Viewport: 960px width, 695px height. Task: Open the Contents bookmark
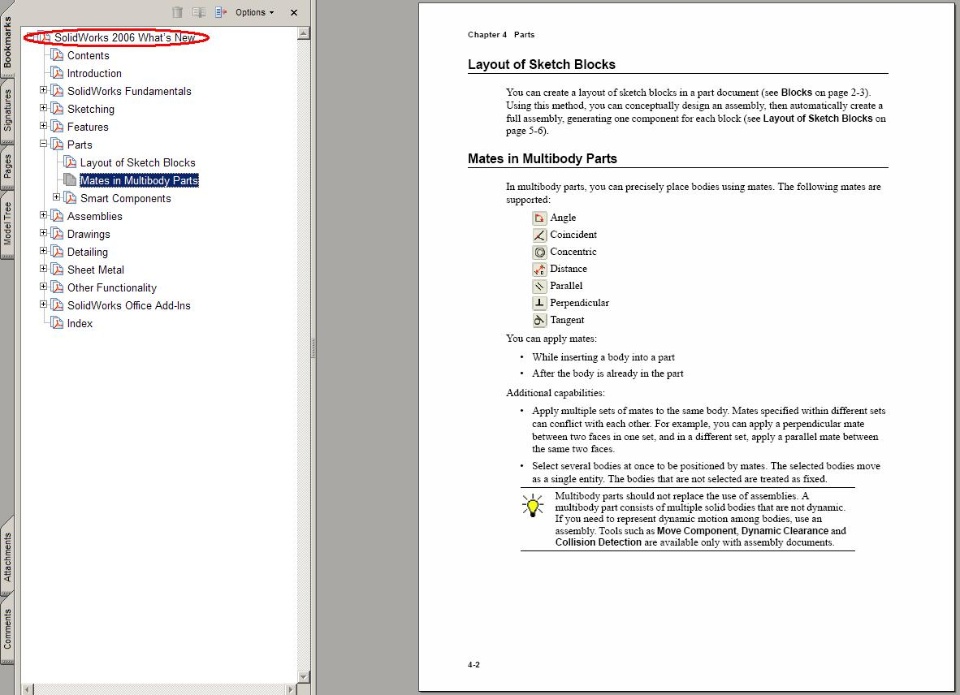[88, 55]
